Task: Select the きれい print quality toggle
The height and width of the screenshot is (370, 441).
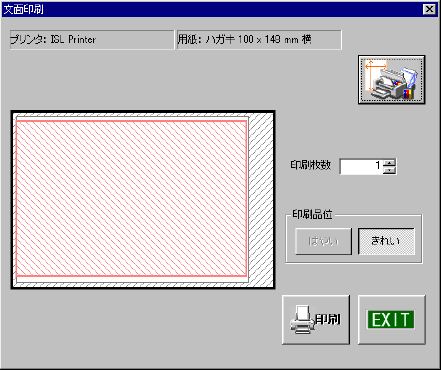Action: [x=386, y=241]
